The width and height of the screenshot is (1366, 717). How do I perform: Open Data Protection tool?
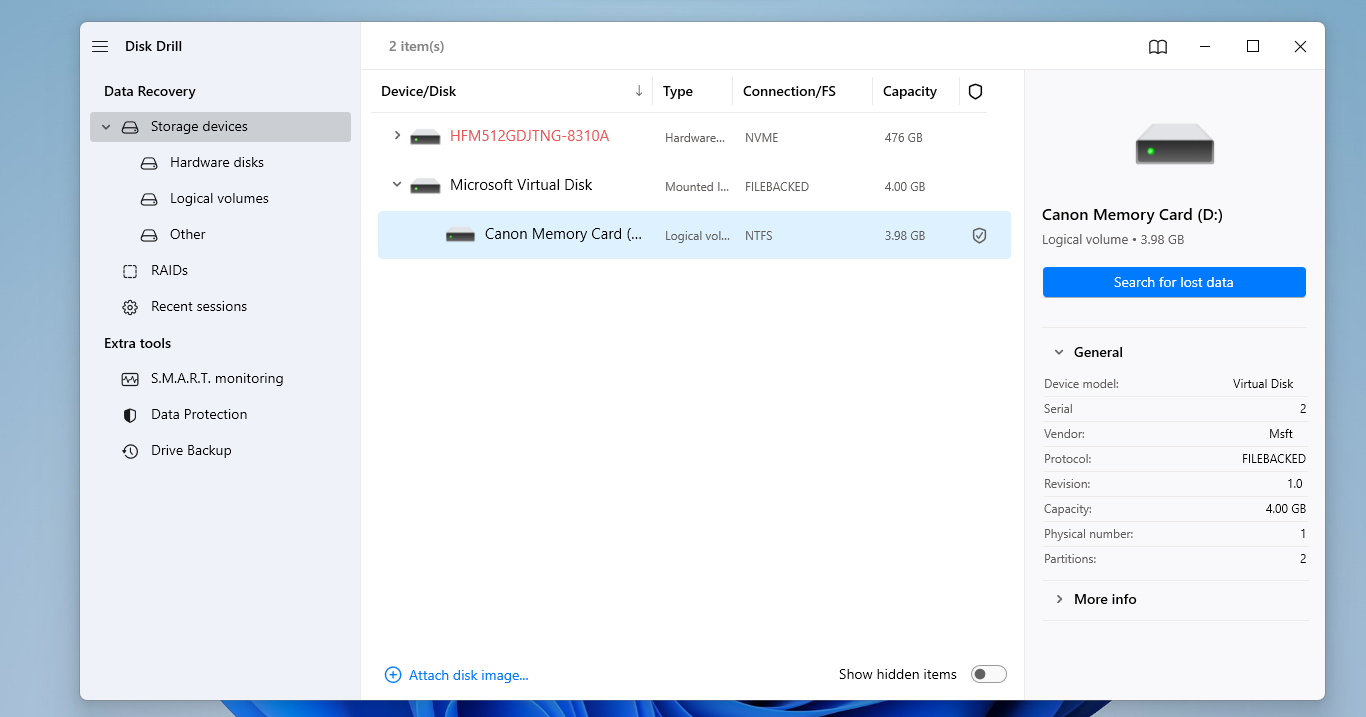pyautogui.click(x=199, y=415)
